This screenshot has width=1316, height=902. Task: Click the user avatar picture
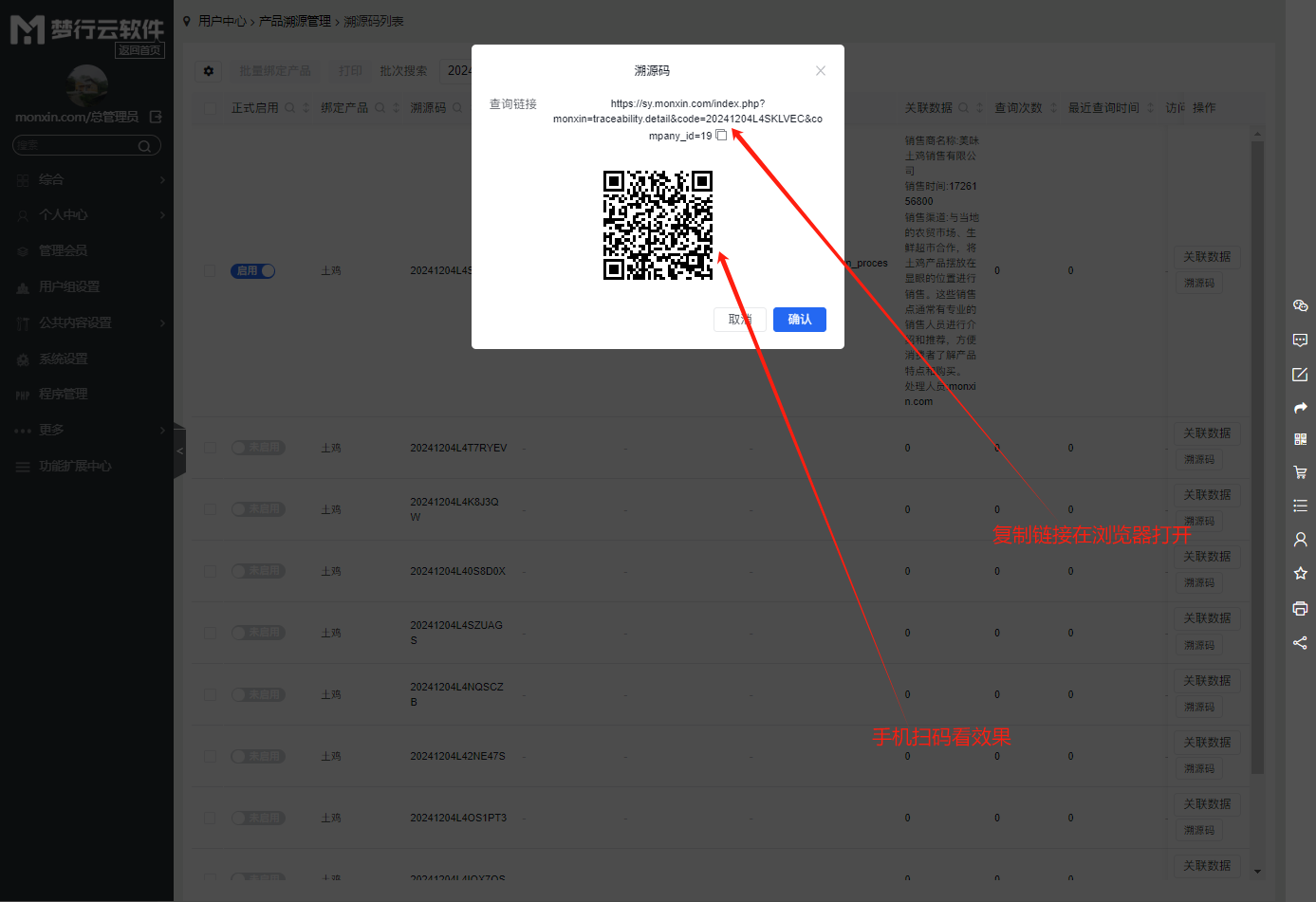click(x=87, y=85)
